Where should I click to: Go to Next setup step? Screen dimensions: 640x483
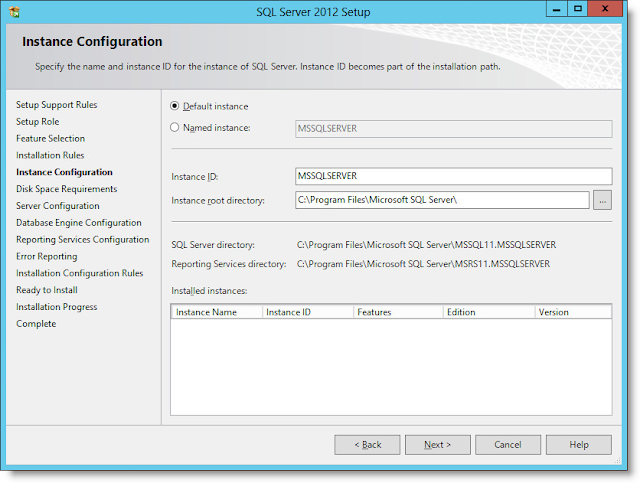coord(438,445)
